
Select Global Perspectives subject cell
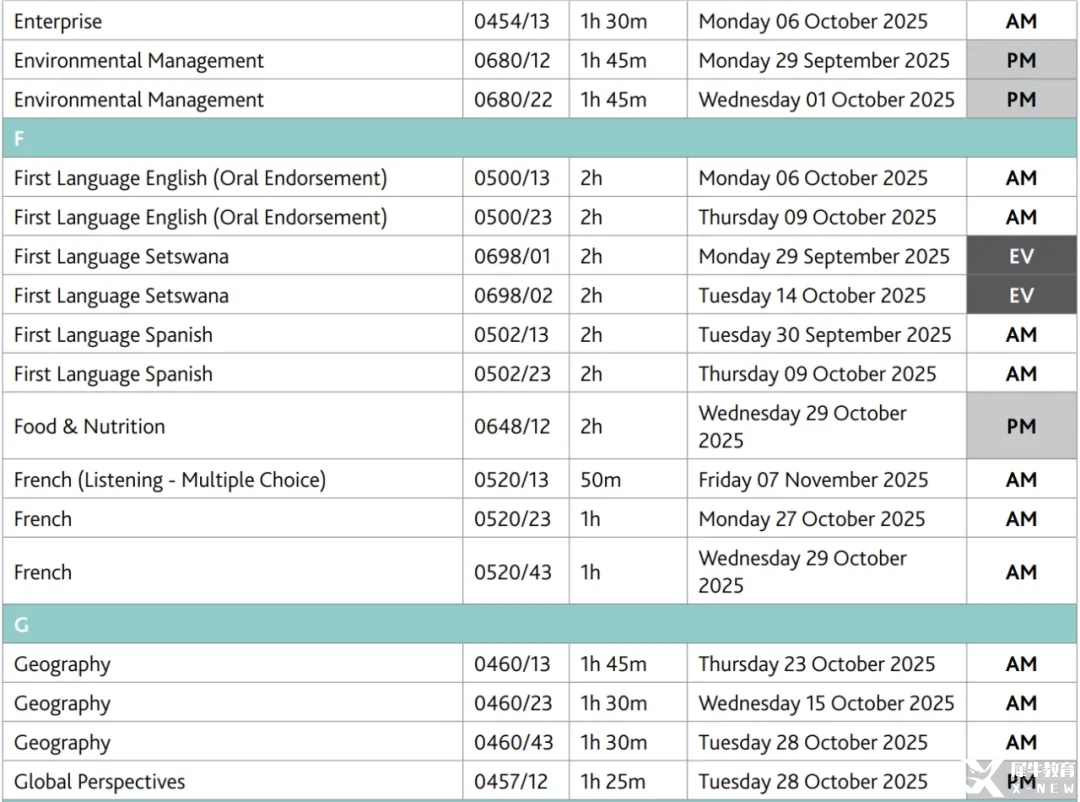click(x=100, y=782)
